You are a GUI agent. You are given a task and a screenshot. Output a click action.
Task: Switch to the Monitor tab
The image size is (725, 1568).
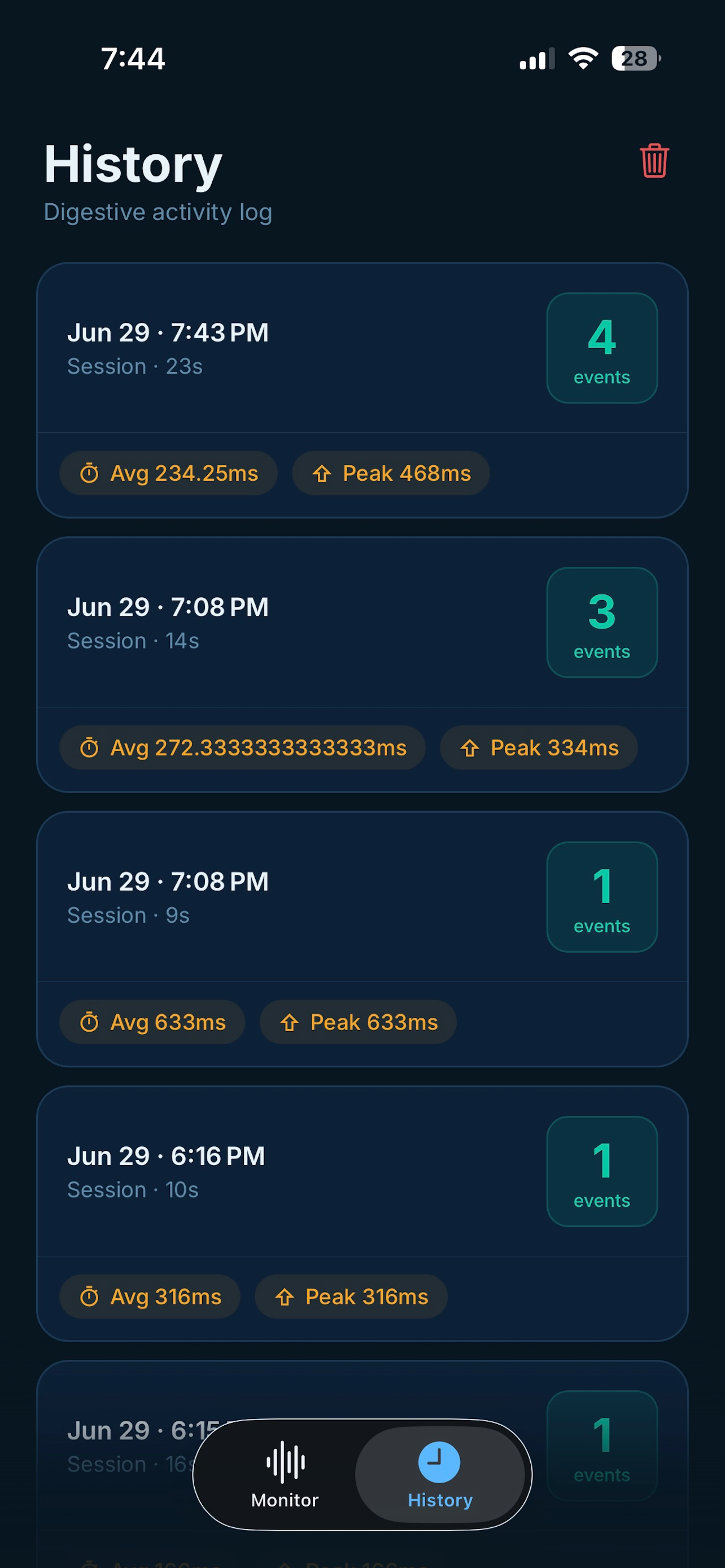coord(285,1474)
